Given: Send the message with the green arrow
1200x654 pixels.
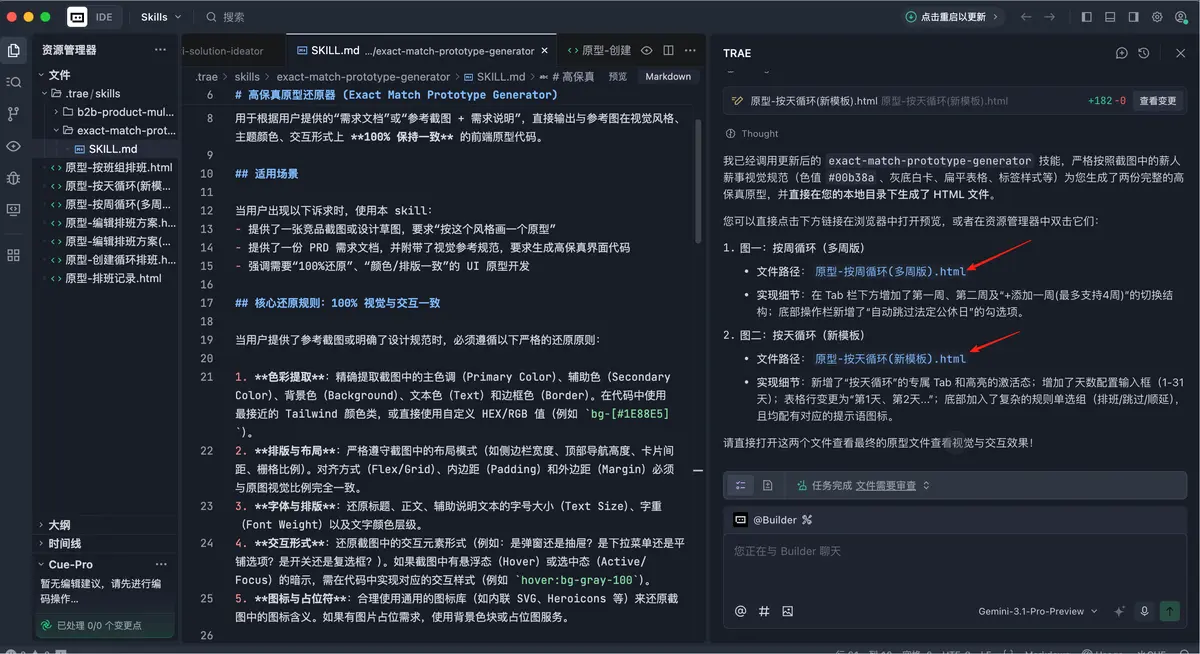Looking at the screenshot, I should coord(1169,611).
